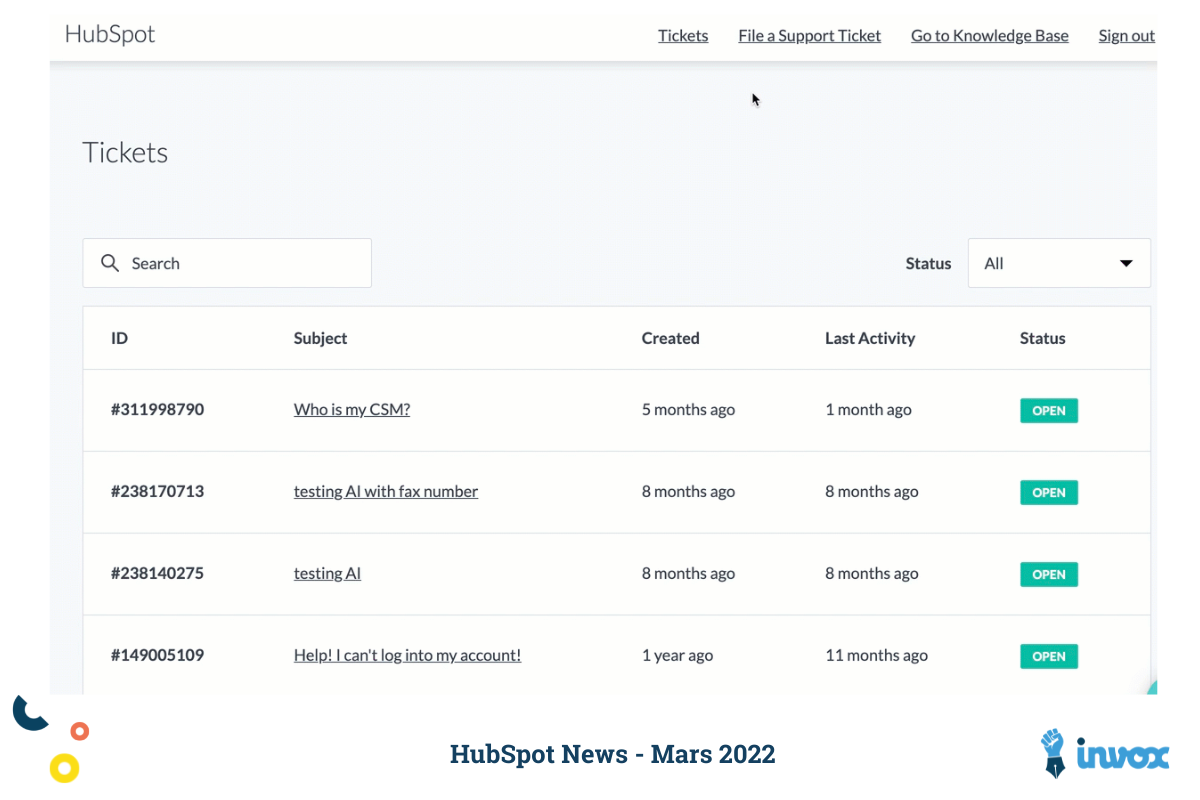Click the Last Activity column header
Screen dimensions: 1200x800
point(870,338)
